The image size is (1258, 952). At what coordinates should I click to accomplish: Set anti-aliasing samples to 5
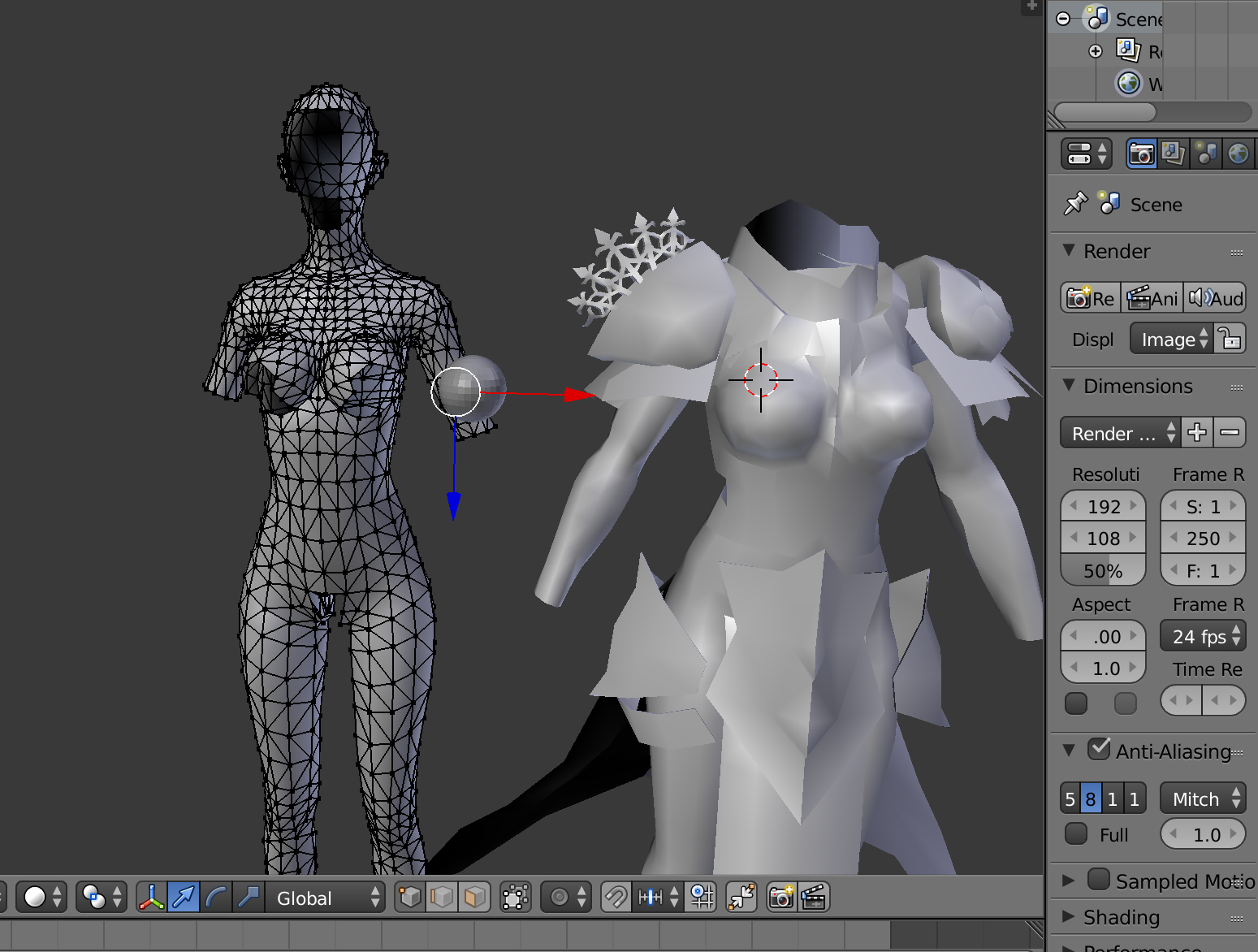1070,799
